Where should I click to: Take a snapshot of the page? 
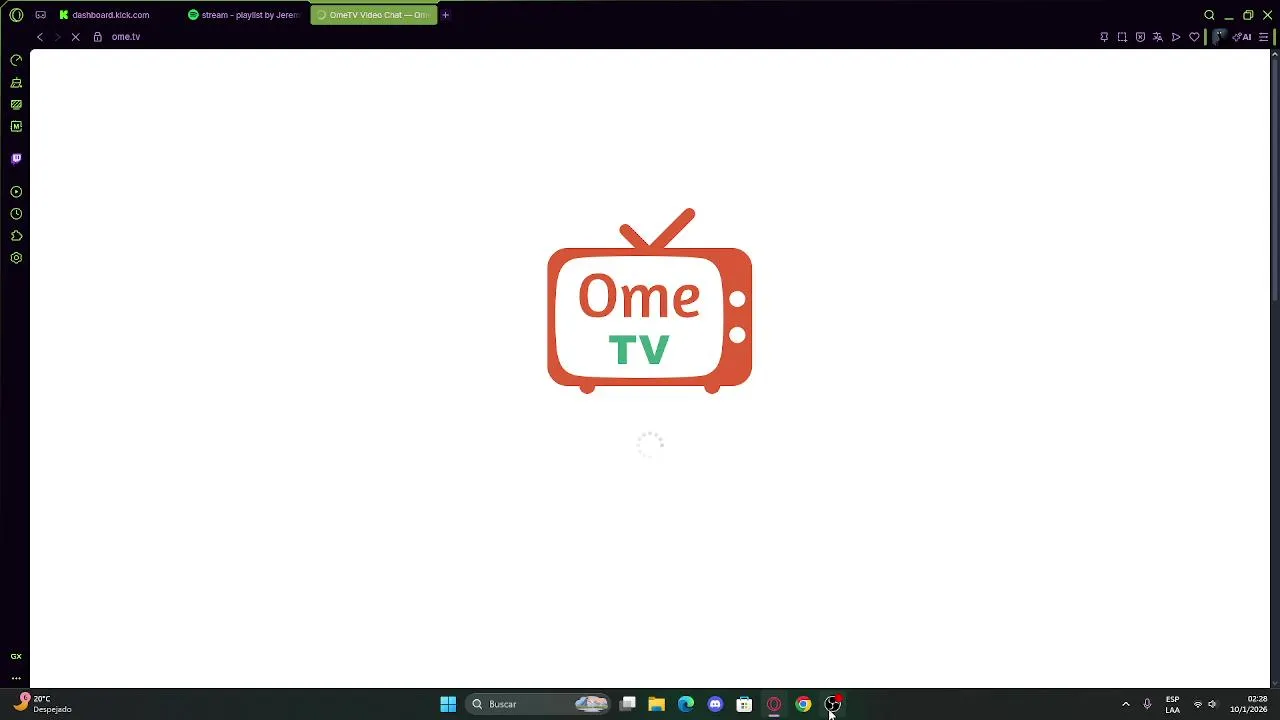coord(1122,37)
